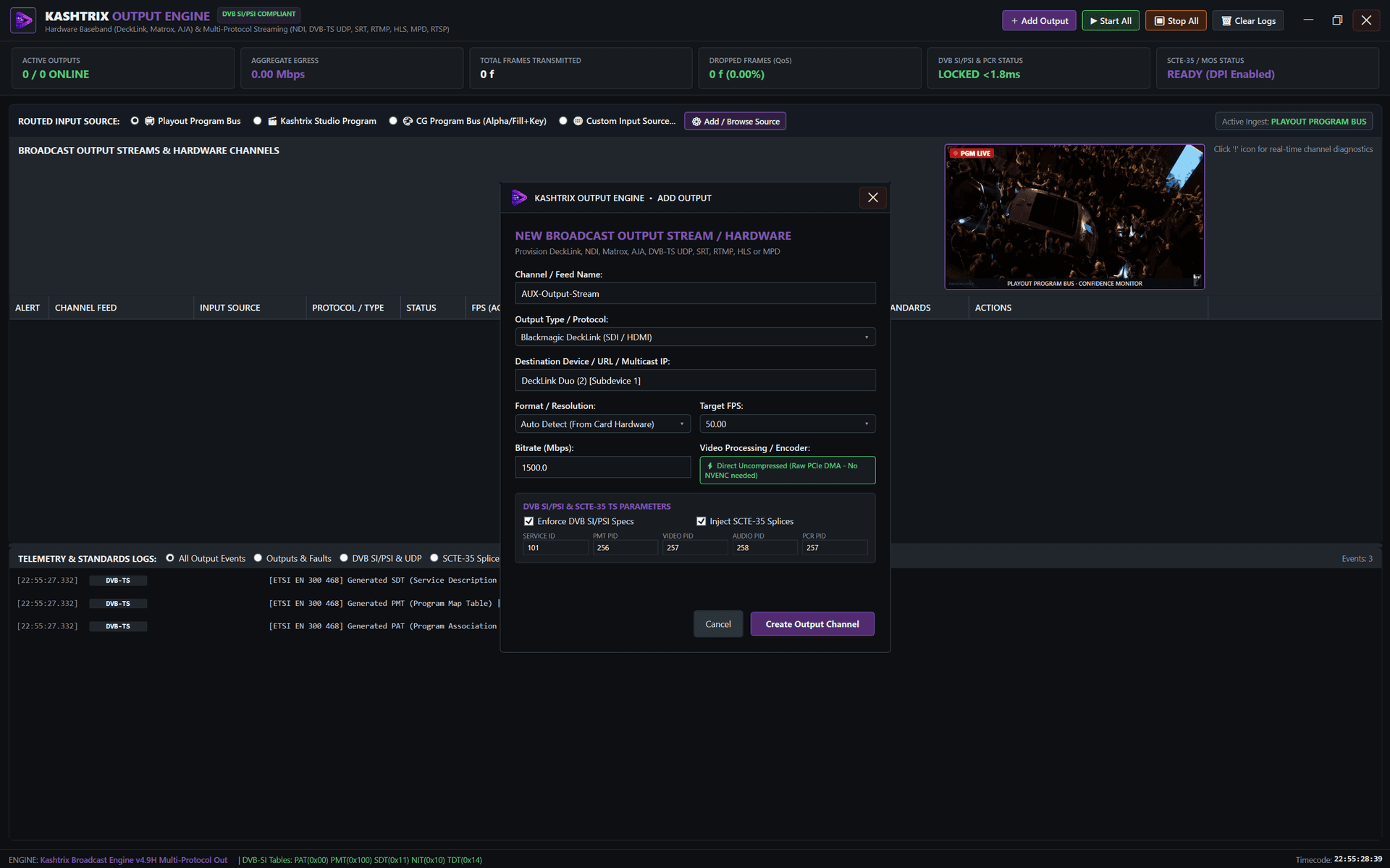Viewport: 1390px width, 868px height.
Task: Click the Kashtrix logo icon in title bar
Action: click(23, 20)
